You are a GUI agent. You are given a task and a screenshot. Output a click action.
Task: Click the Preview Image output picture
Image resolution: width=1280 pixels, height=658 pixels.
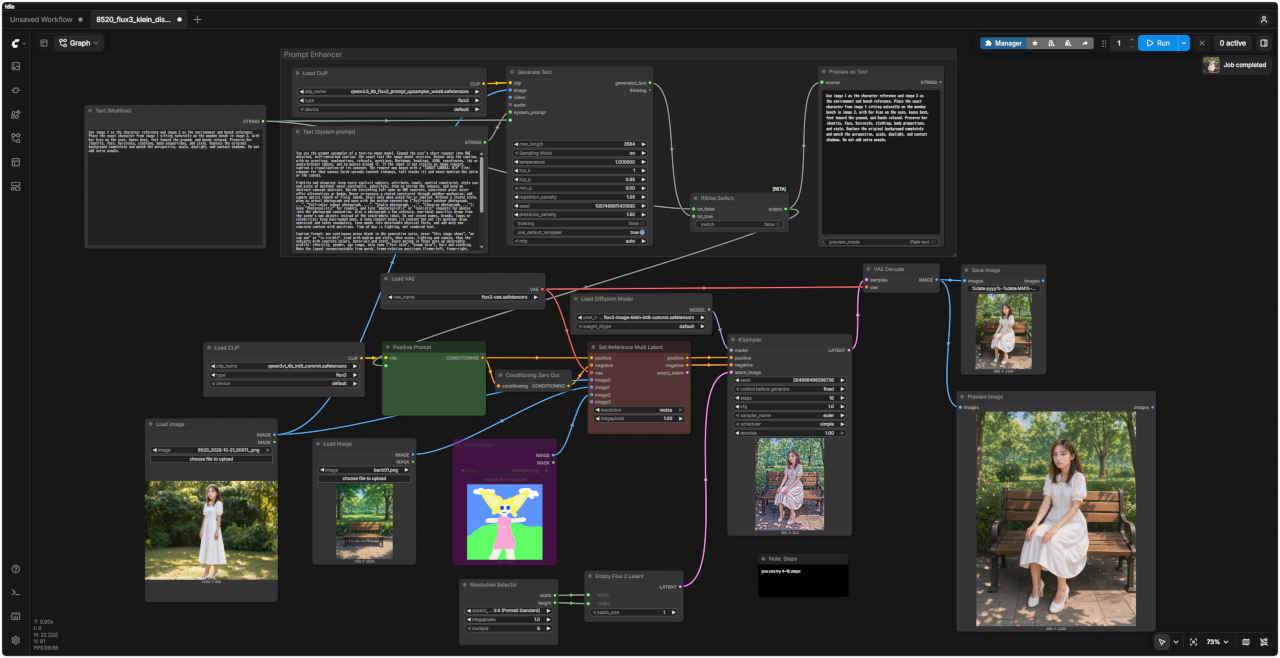coord(1056,518)
